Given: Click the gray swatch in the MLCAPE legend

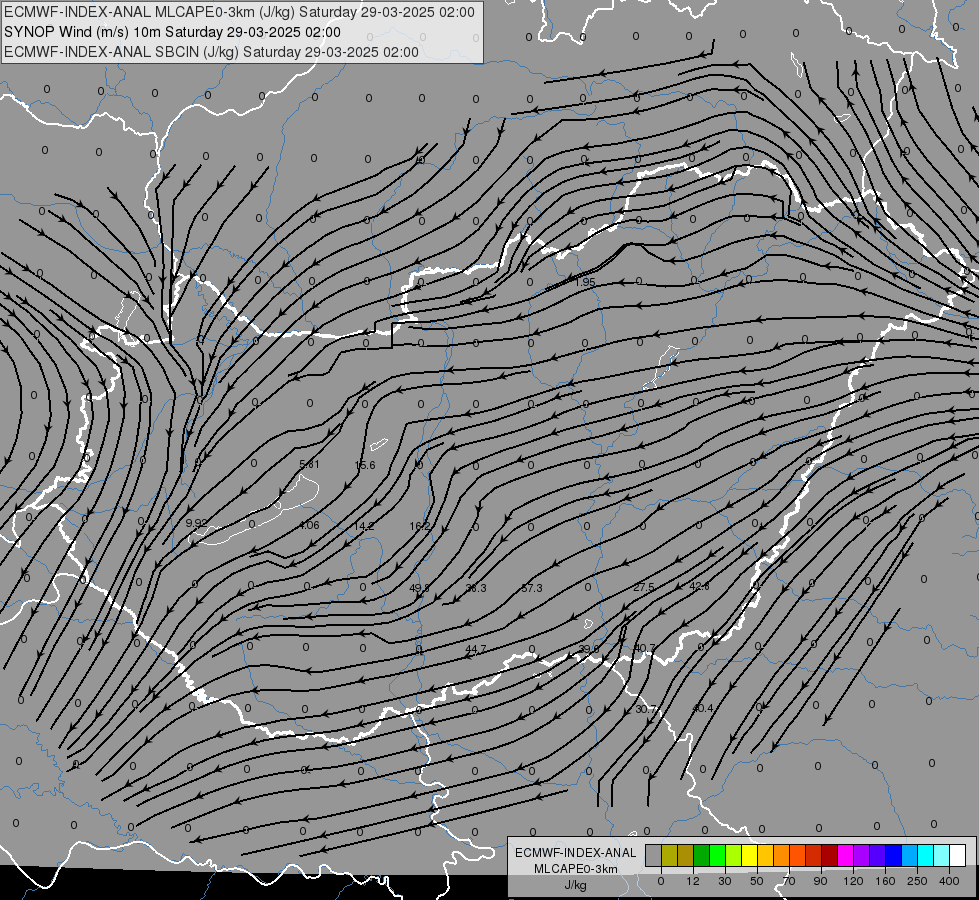Looking at the screenshot, I should (x=654, y=855).
